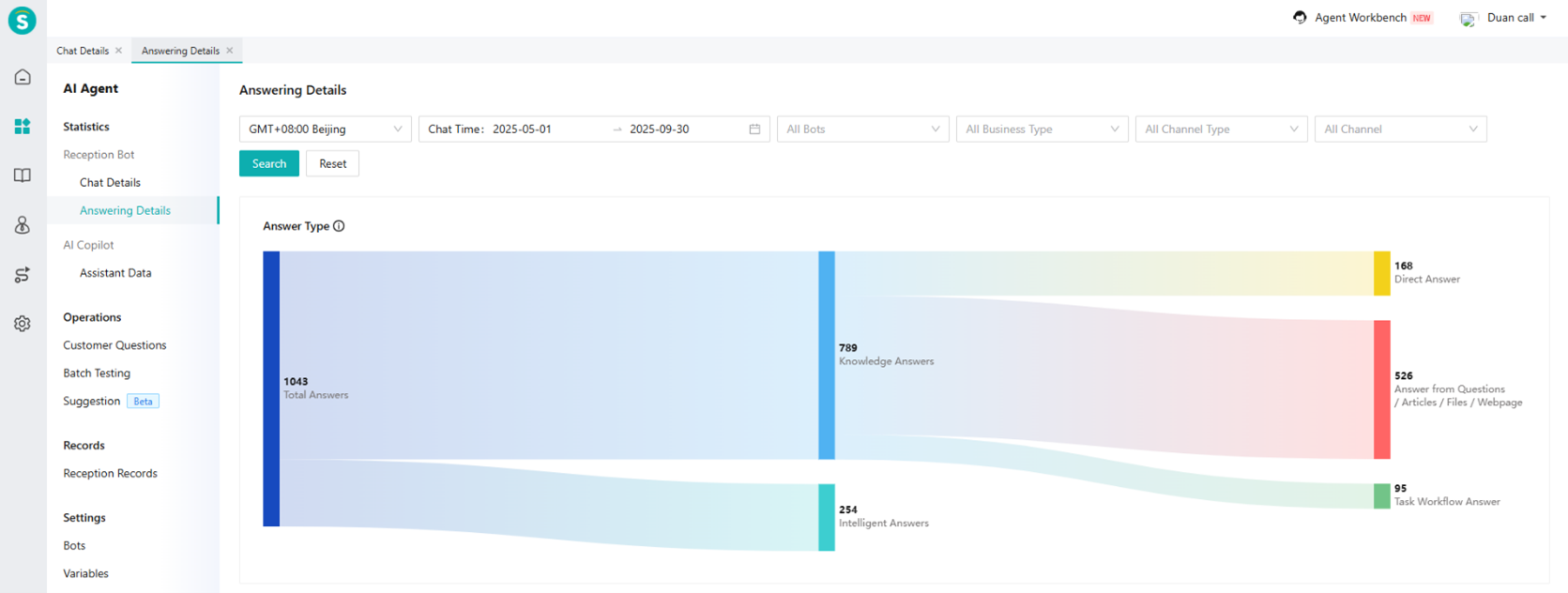Open the All Bots dropdown
The width and height of the screenshot is (1568, 593).
(x=862, y=129)
